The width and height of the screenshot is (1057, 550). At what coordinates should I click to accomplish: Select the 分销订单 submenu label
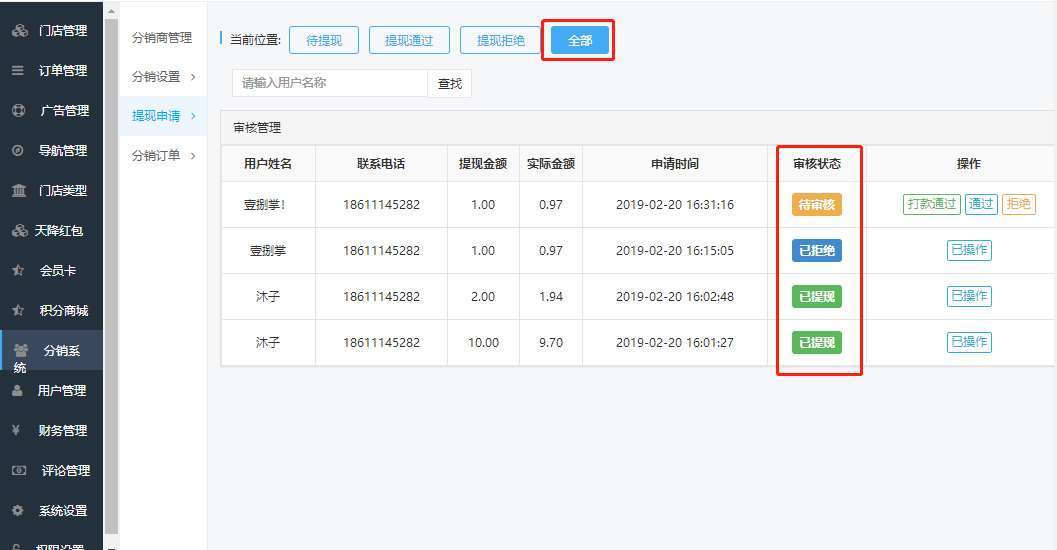point(156,156)
